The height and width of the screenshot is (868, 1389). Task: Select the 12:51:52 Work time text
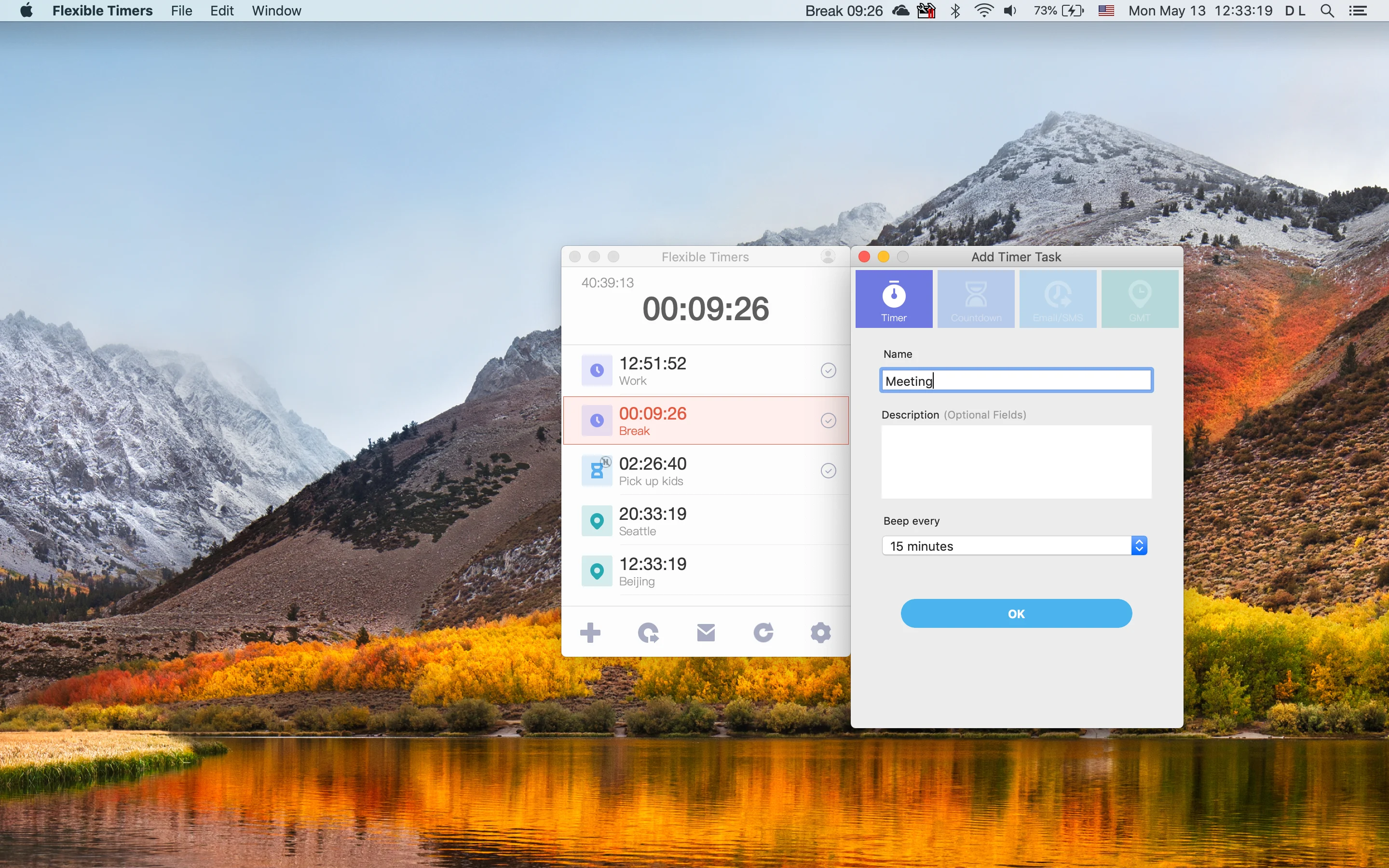point(653,364)
